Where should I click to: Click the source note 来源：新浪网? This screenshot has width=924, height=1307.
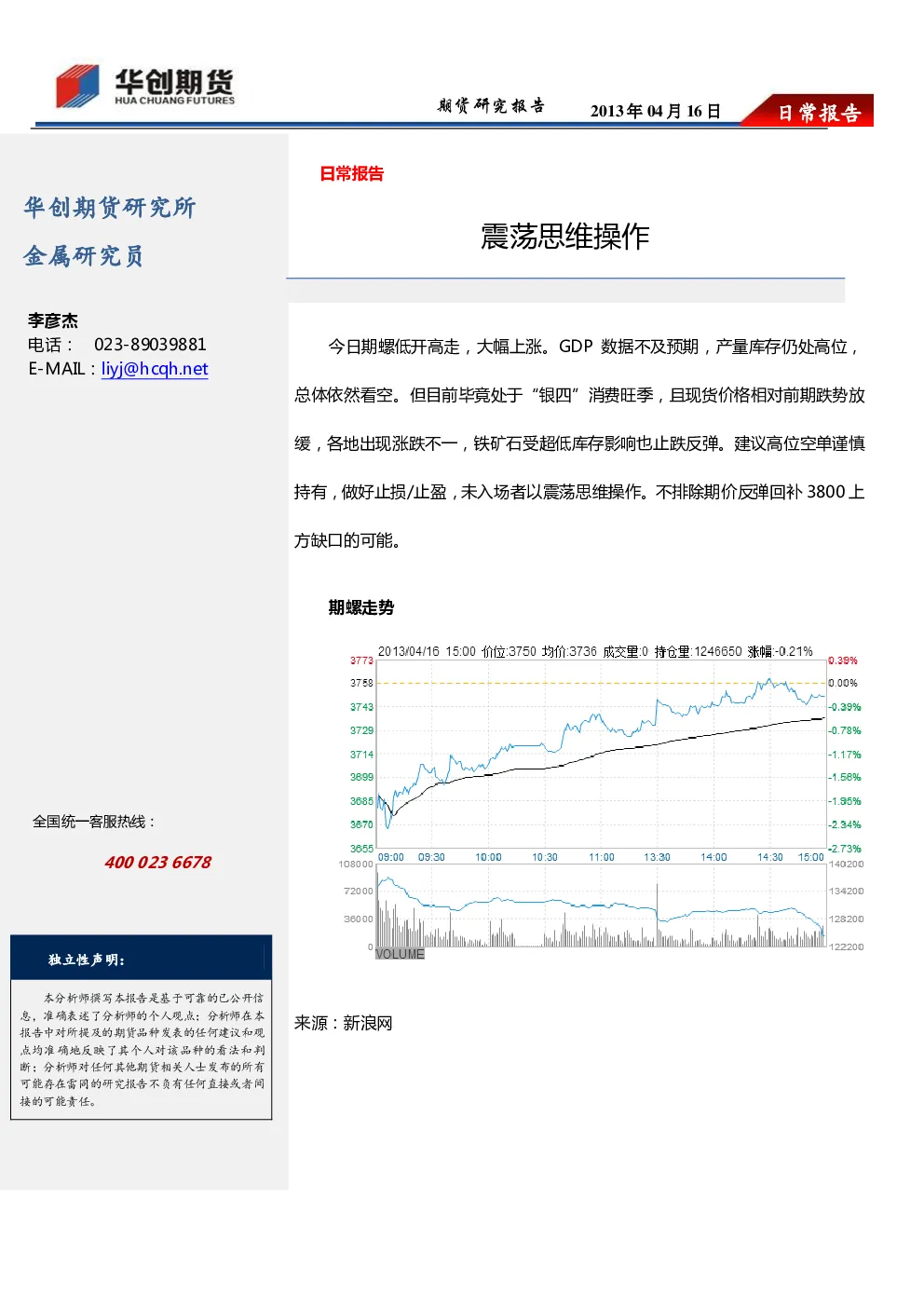tap(344, 1023)
